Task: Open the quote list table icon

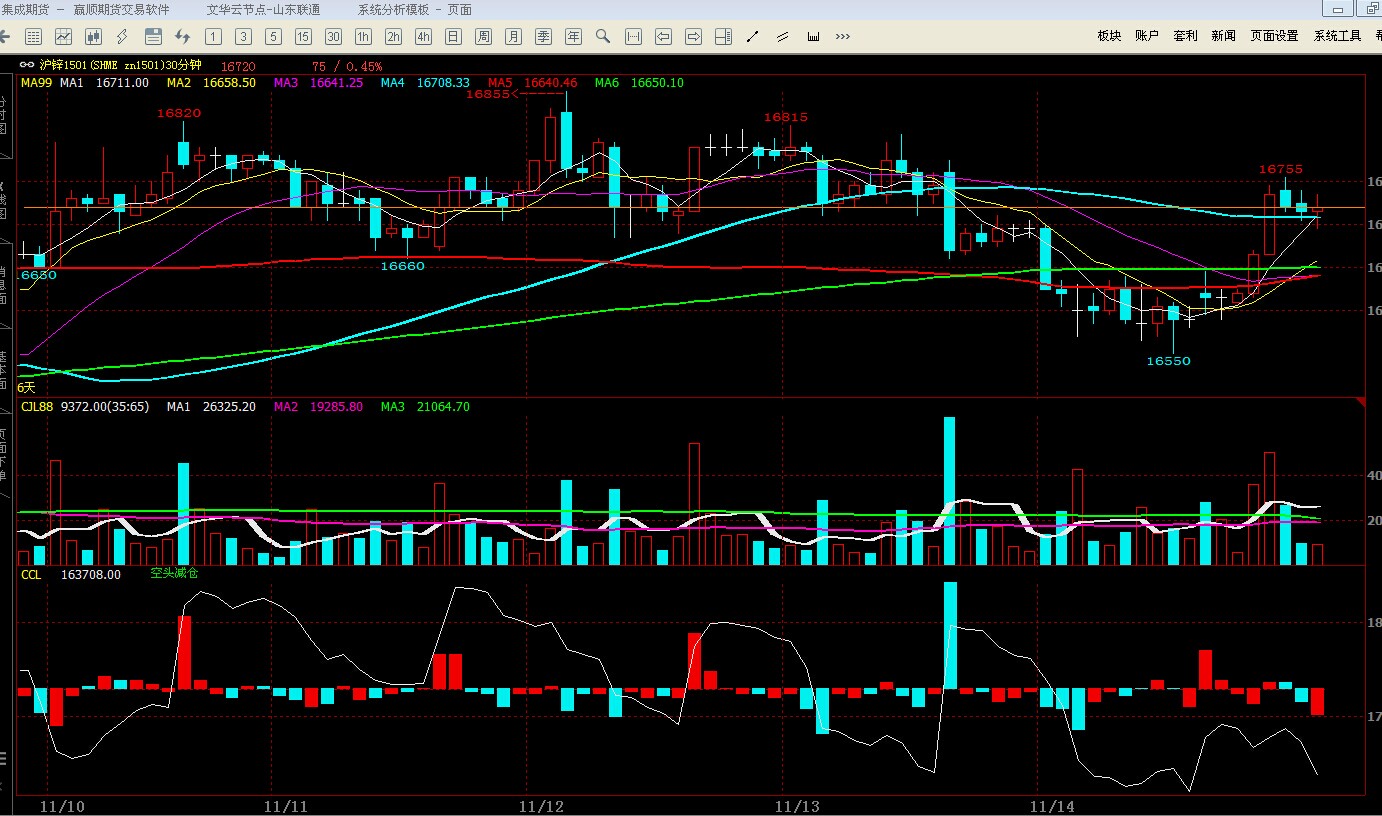Action: pyautogui.click(x=33, y=37)
